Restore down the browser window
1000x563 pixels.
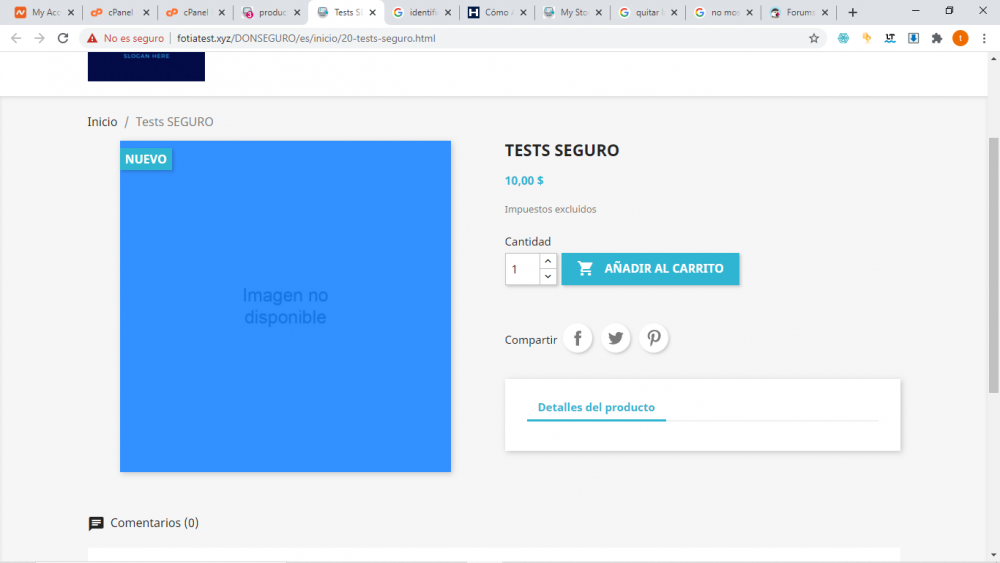(x=949, y=11)
